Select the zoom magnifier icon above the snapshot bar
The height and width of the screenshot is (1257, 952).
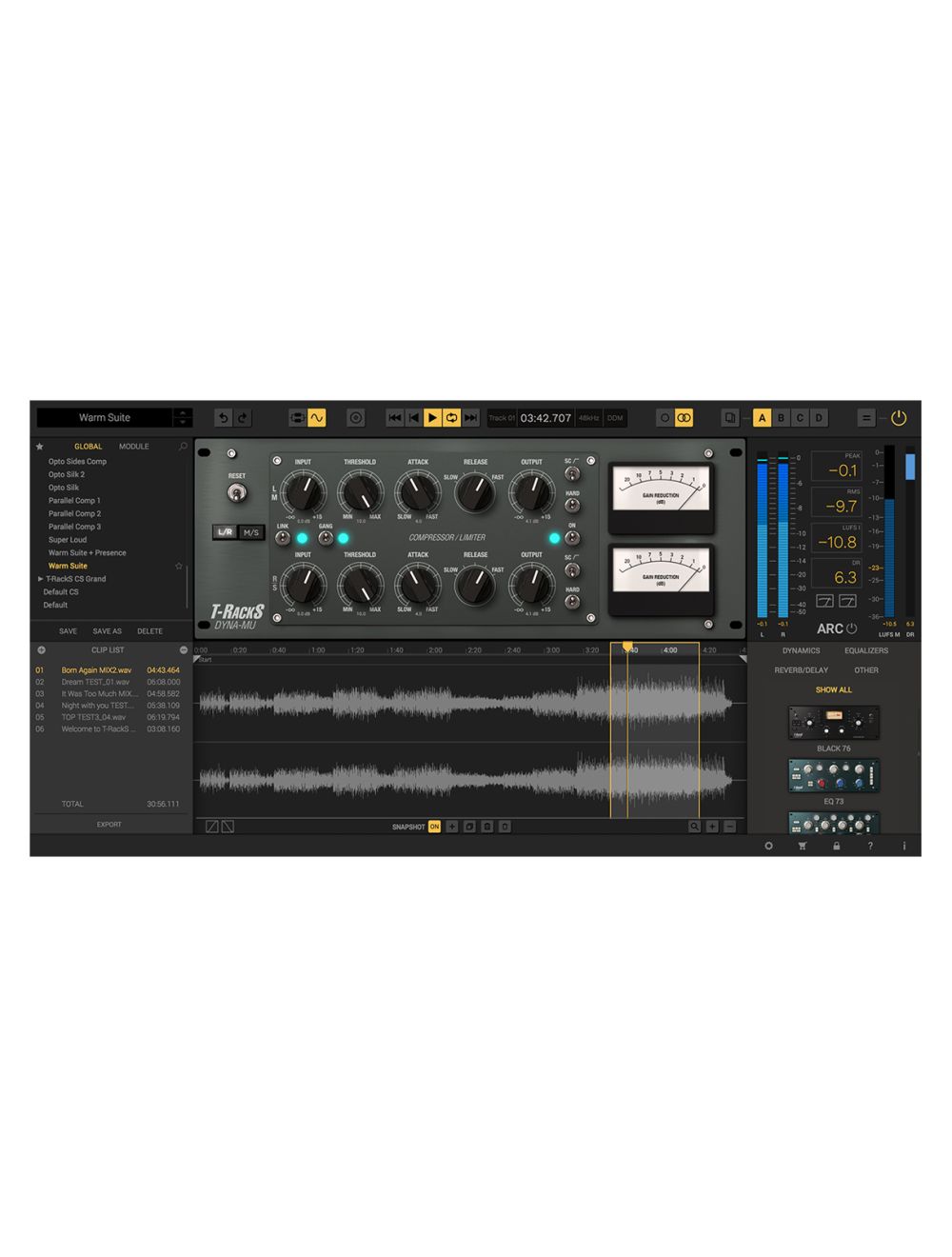(695, 827)
